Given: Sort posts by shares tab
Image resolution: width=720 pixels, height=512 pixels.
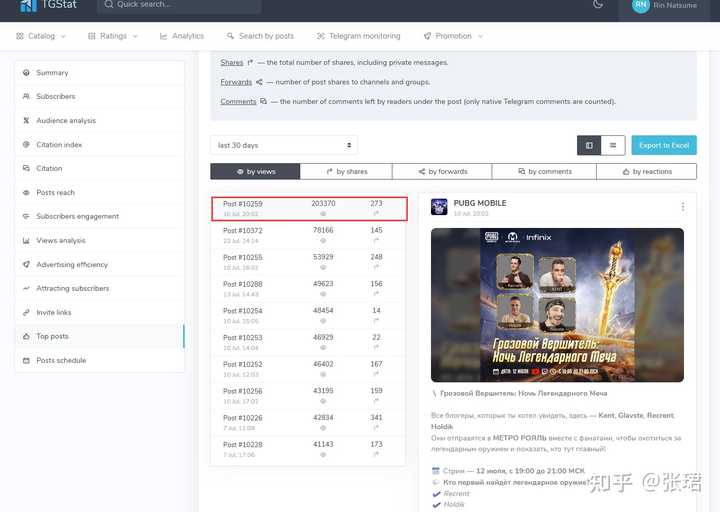Looking at the screenshot, I should pyautogui.click(x=346, y=171).
